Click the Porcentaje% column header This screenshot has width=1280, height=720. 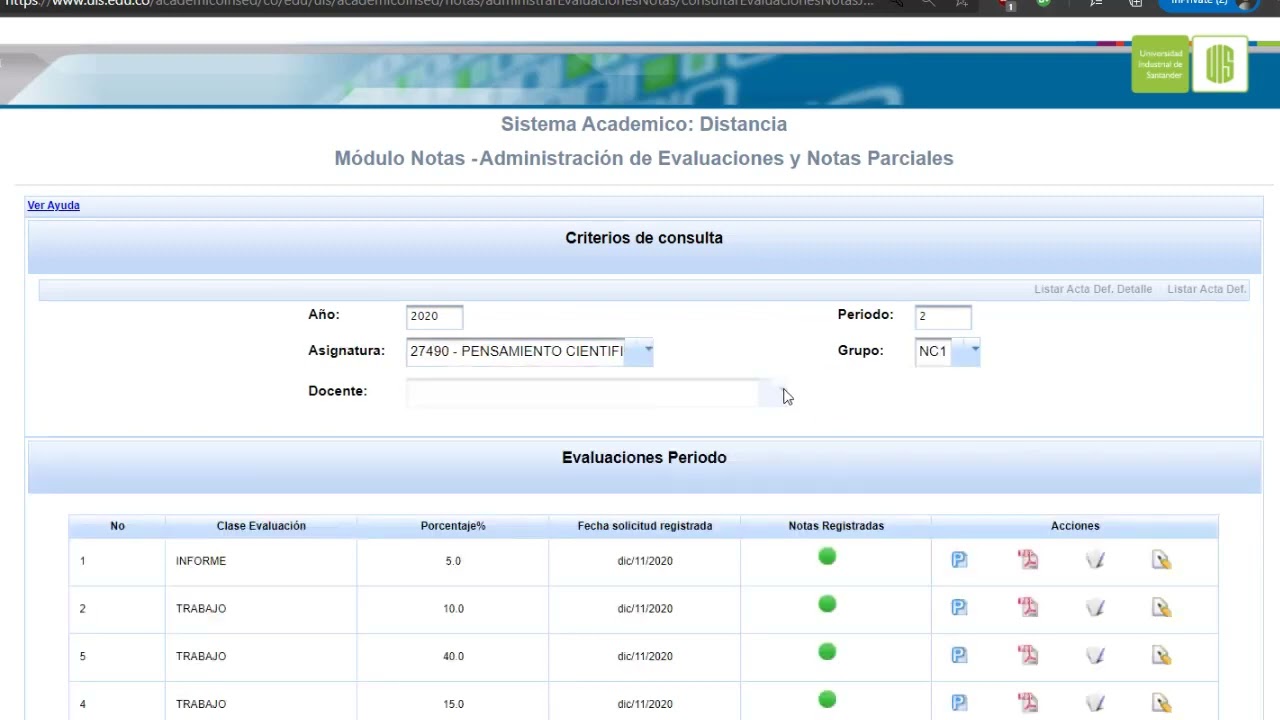(453, 526)
